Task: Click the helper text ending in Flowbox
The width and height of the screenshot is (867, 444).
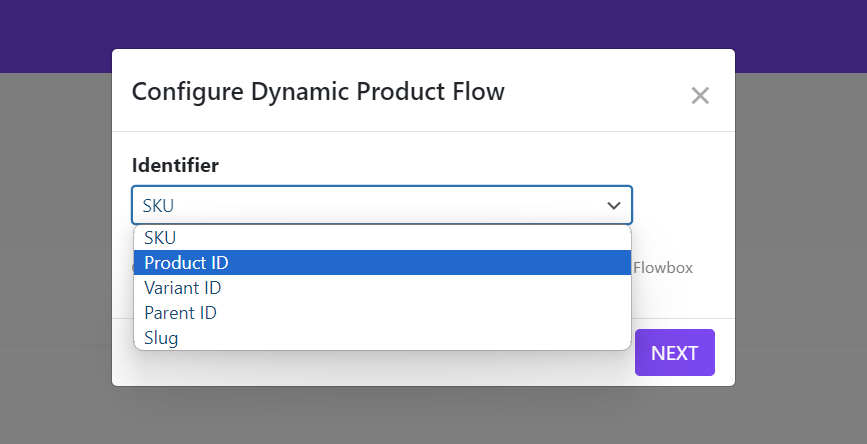Action: click(663, 268)
